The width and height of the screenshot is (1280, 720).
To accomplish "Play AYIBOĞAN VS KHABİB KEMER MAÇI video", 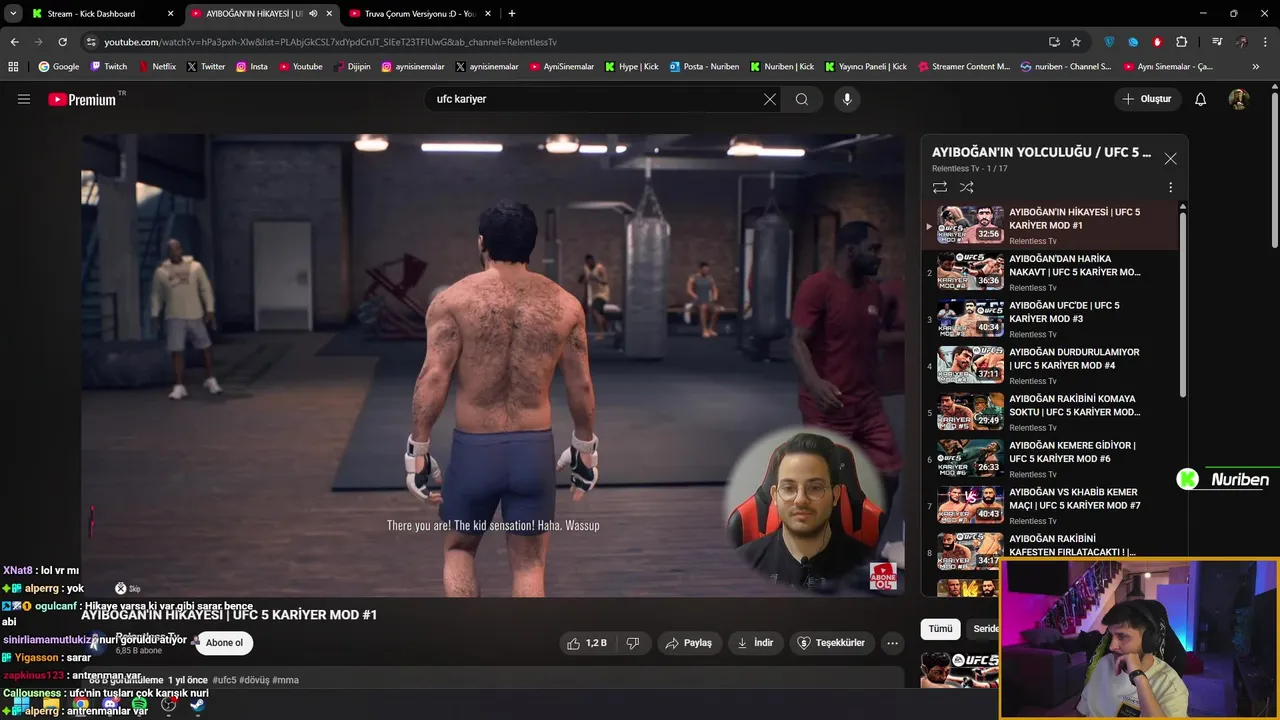I will click(1050, 505).
